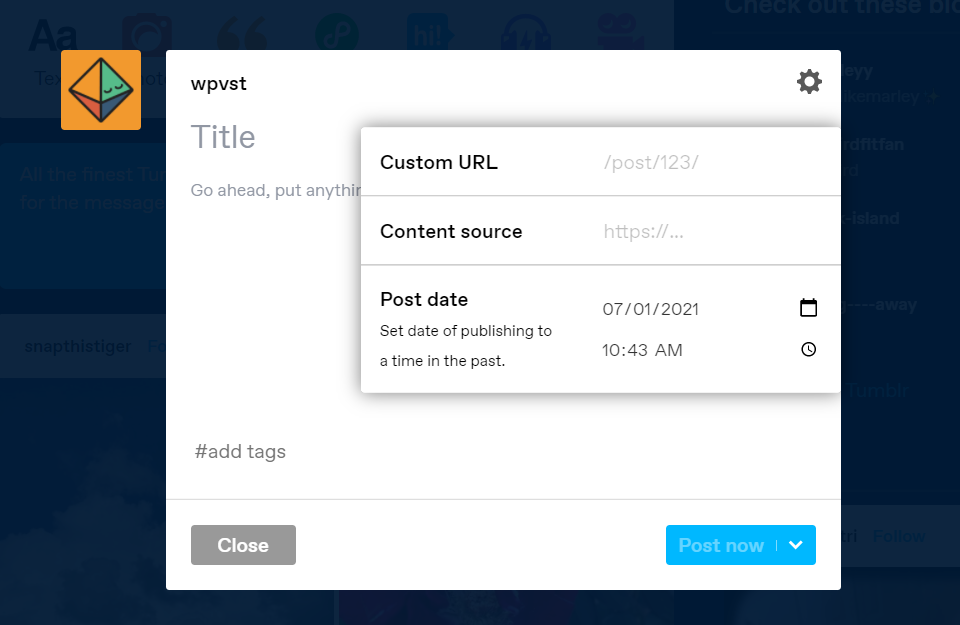Click the post settings gear icon
The width and height of the screenshot is (960, 625).
[809, 82]
